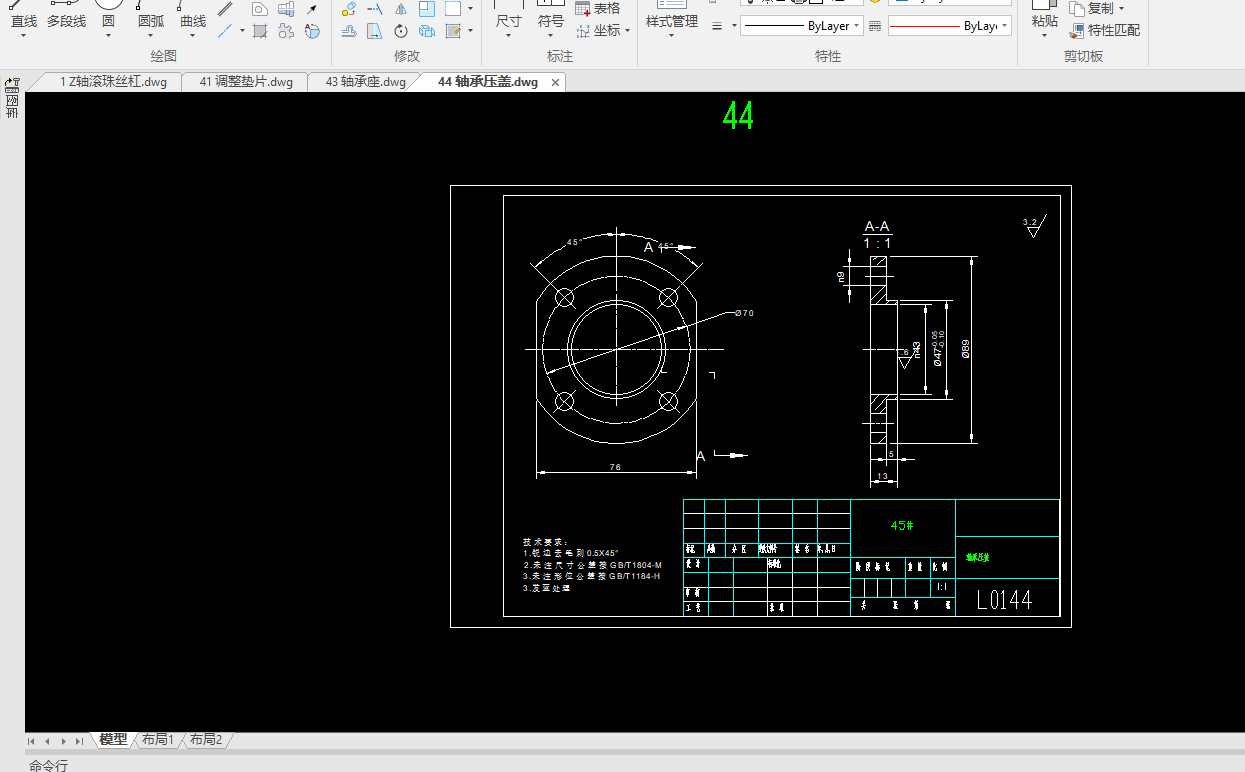Switch to the 43 轴承座.dwg tab
1245x772 pixels.
pyautogui.click(x=365, y=82)
